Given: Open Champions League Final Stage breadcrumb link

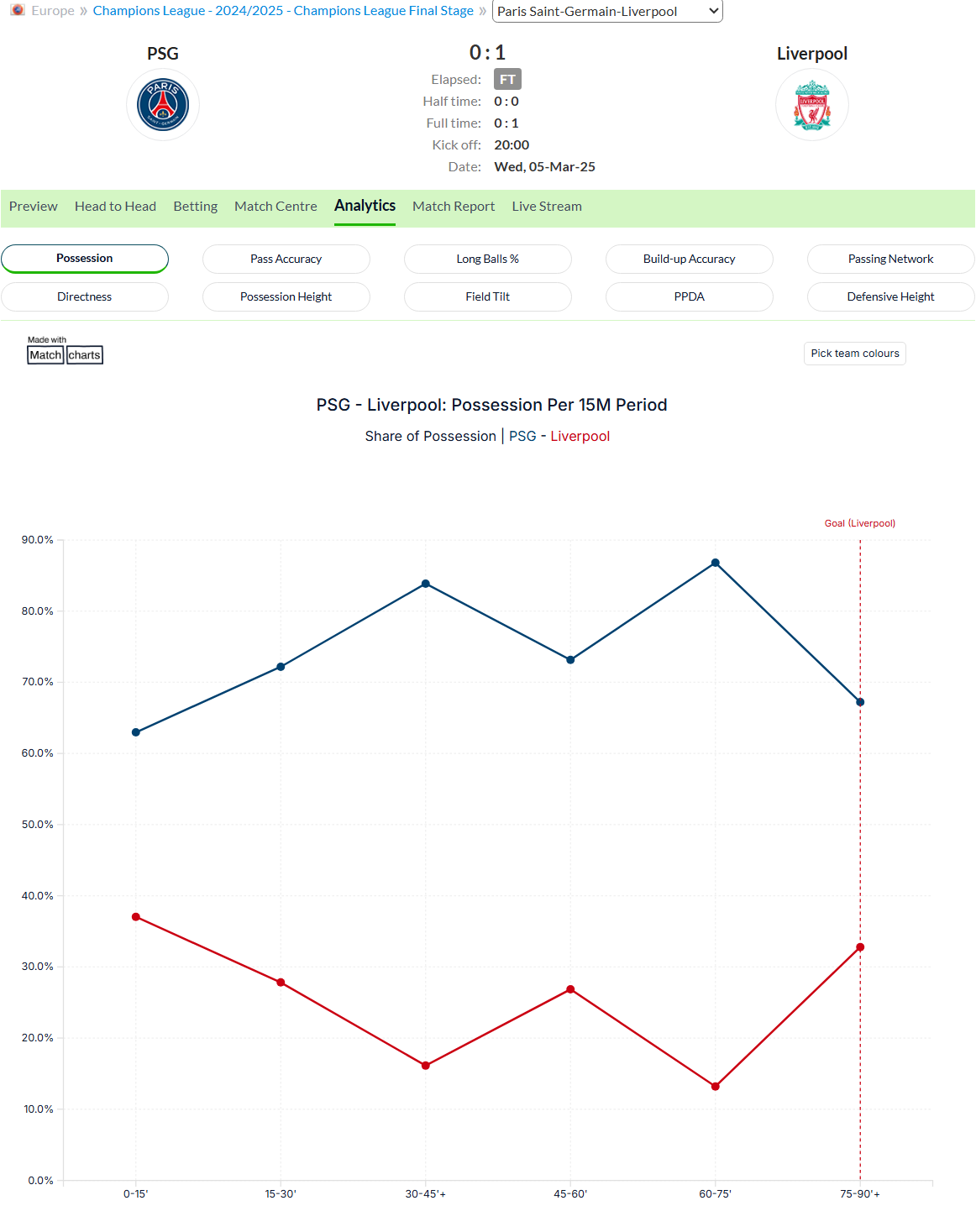Looking at the screenshot, I should pos(283,11).
